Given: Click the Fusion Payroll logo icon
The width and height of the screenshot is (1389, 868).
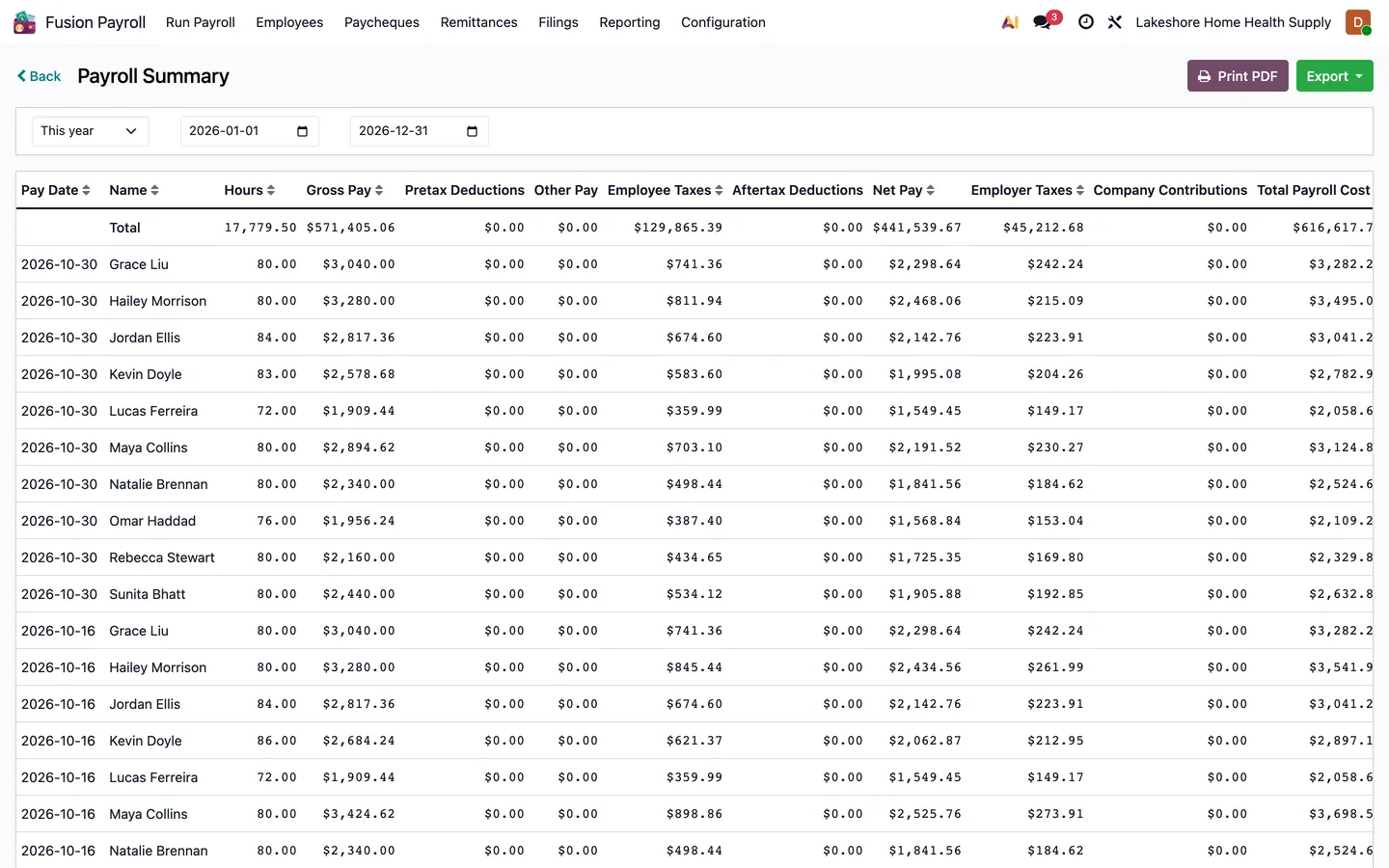Looking at the screenshot, I should (24, 22).
